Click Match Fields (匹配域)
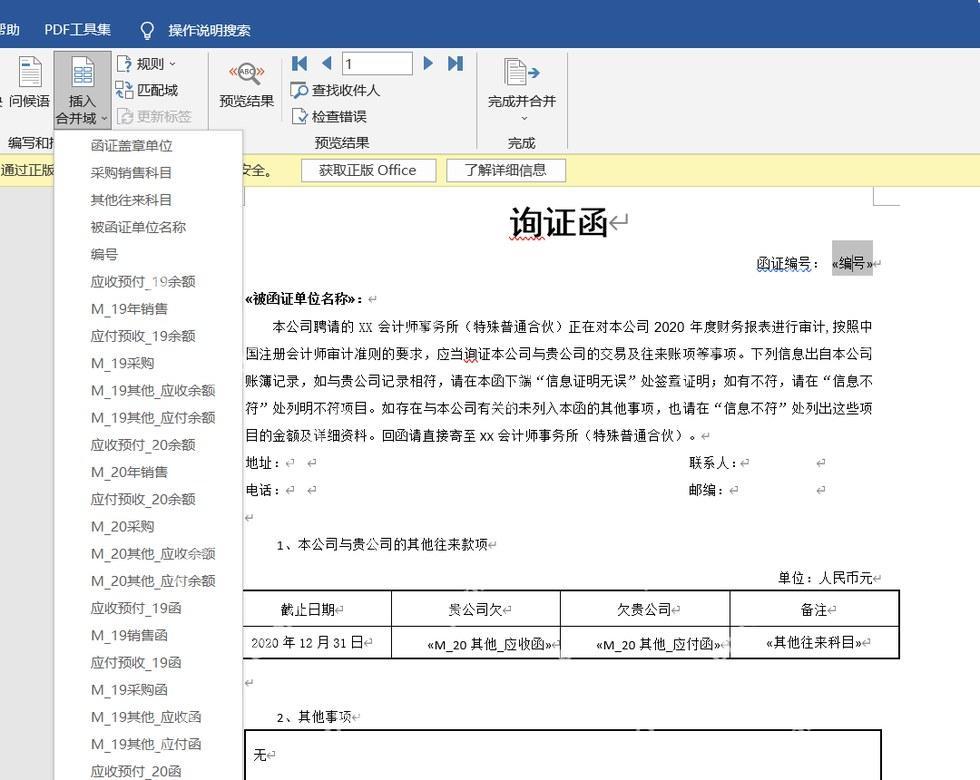Image resolution: width=980 pixels, height=780 pixels. point(148,90)
